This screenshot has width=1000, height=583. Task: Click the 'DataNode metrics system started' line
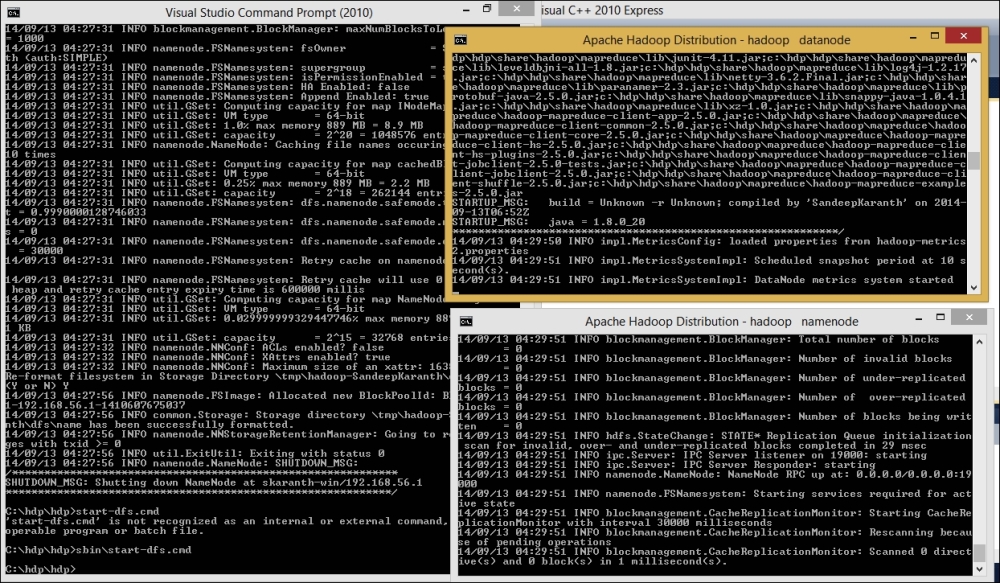coord(703,280)
